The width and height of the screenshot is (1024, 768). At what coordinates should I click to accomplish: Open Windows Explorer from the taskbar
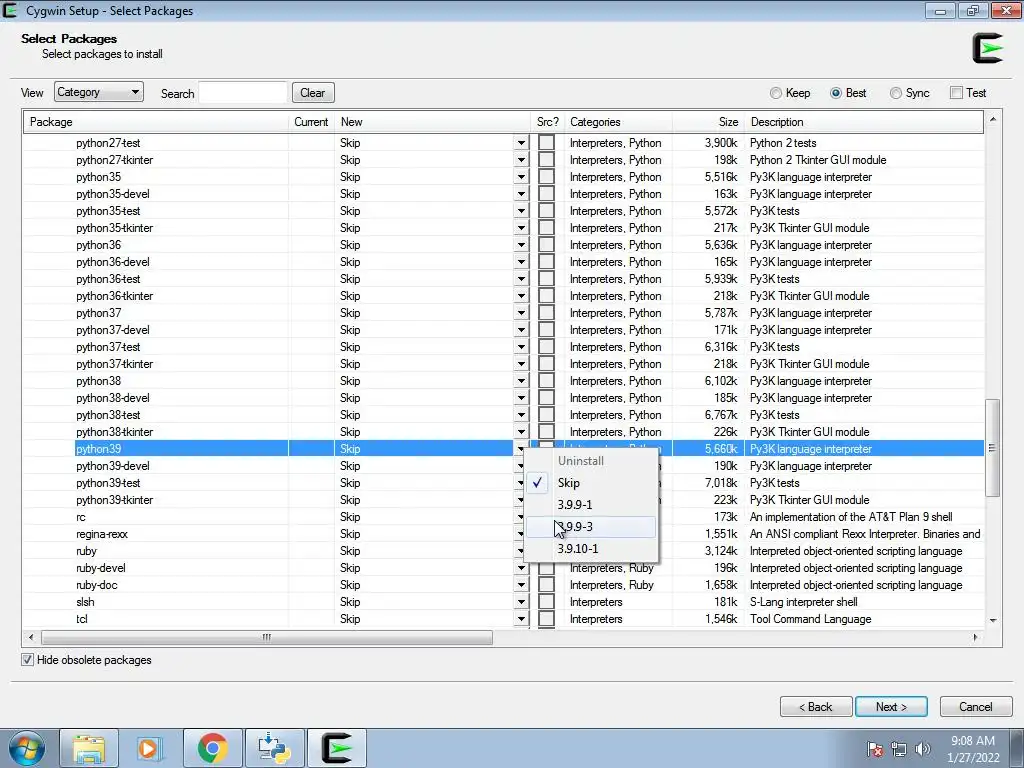89,748
